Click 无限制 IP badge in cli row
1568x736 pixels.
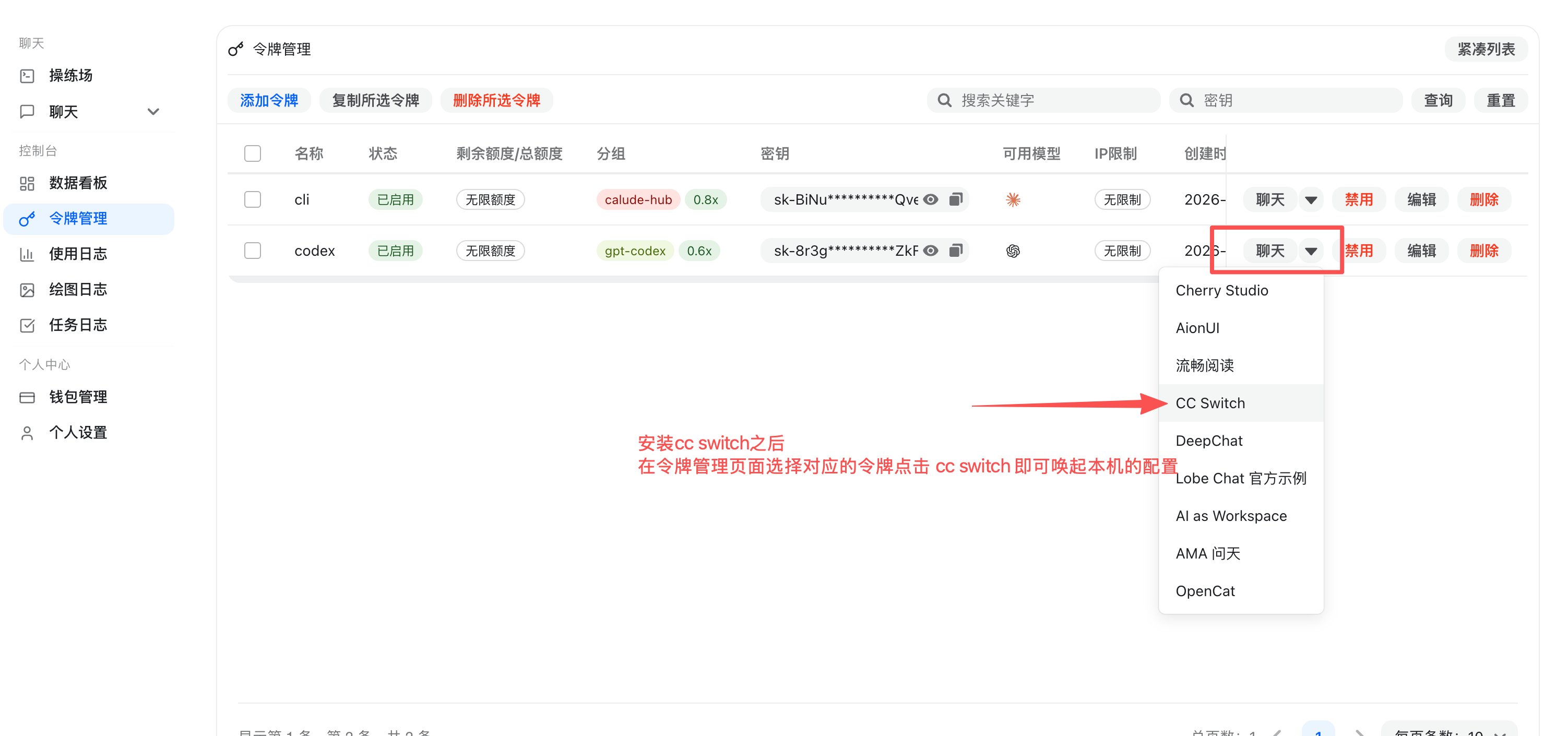pos(1122,200)
